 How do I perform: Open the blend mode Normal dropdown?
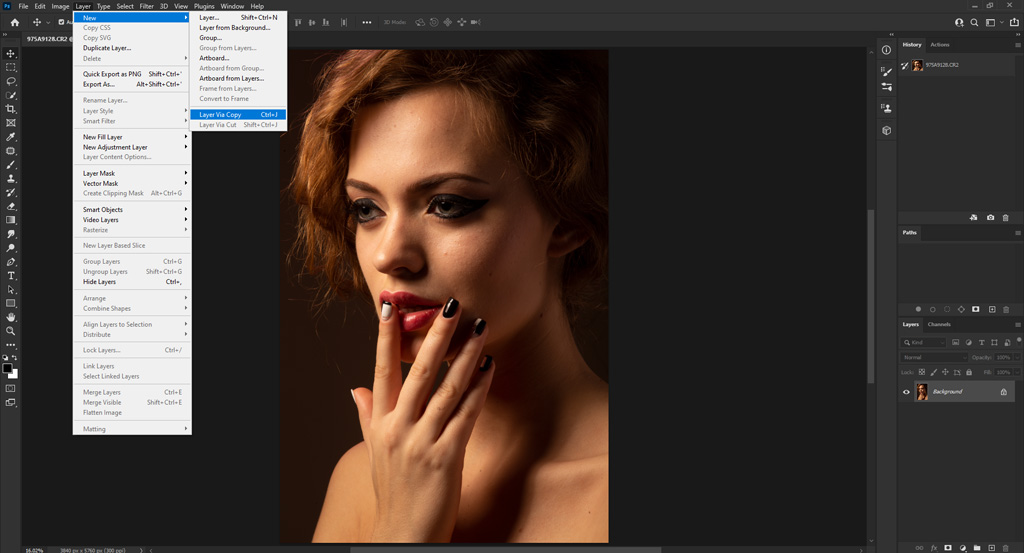pyautogui.click(x=933, y=357)
